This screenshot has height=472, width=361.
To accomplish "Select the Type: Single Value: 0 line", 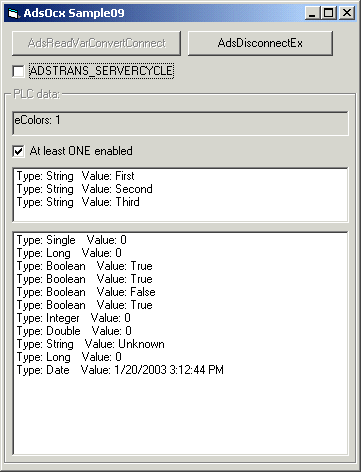I will tap(72, 240).
